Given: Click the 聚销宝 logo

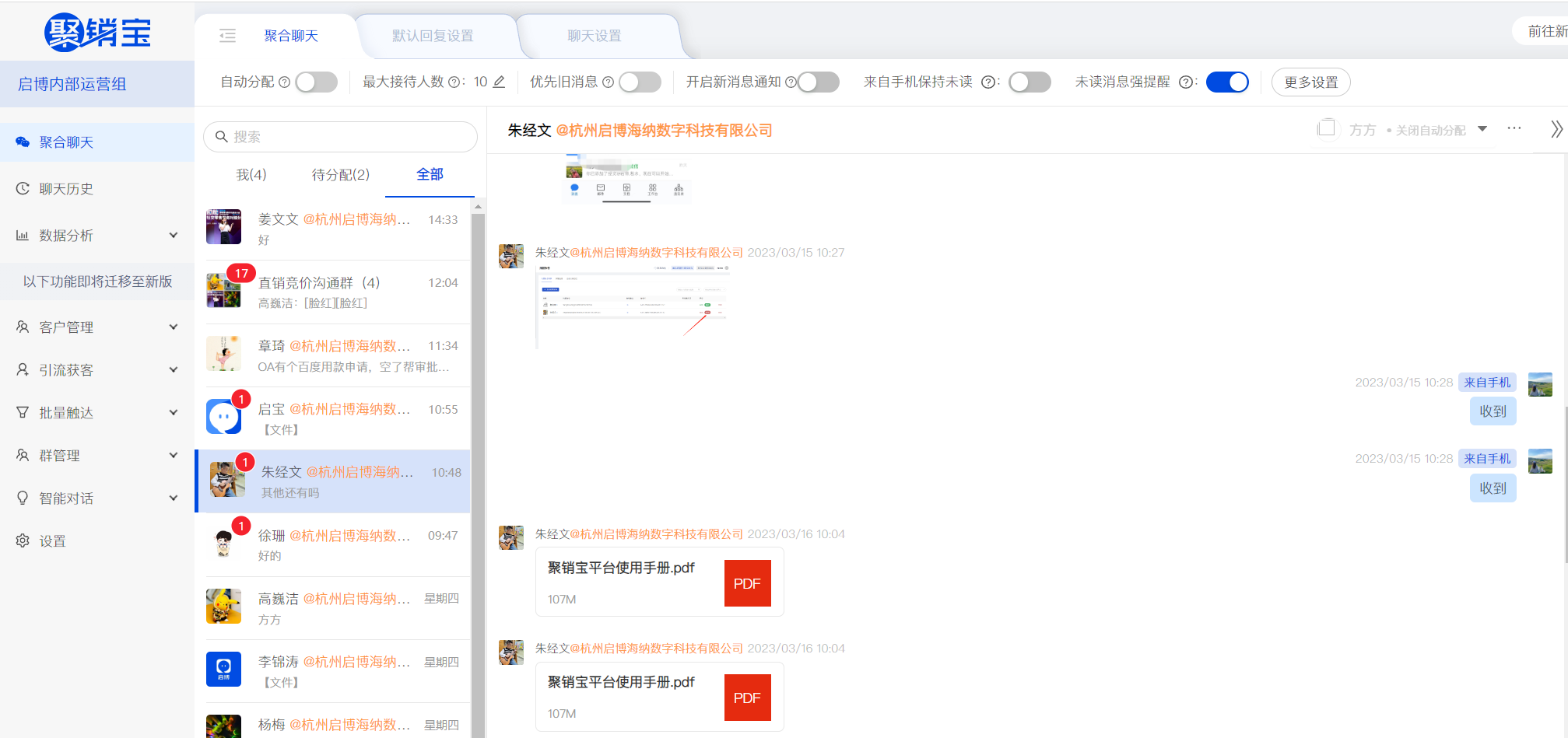Looking at the screenshot, I should [97, 33].
